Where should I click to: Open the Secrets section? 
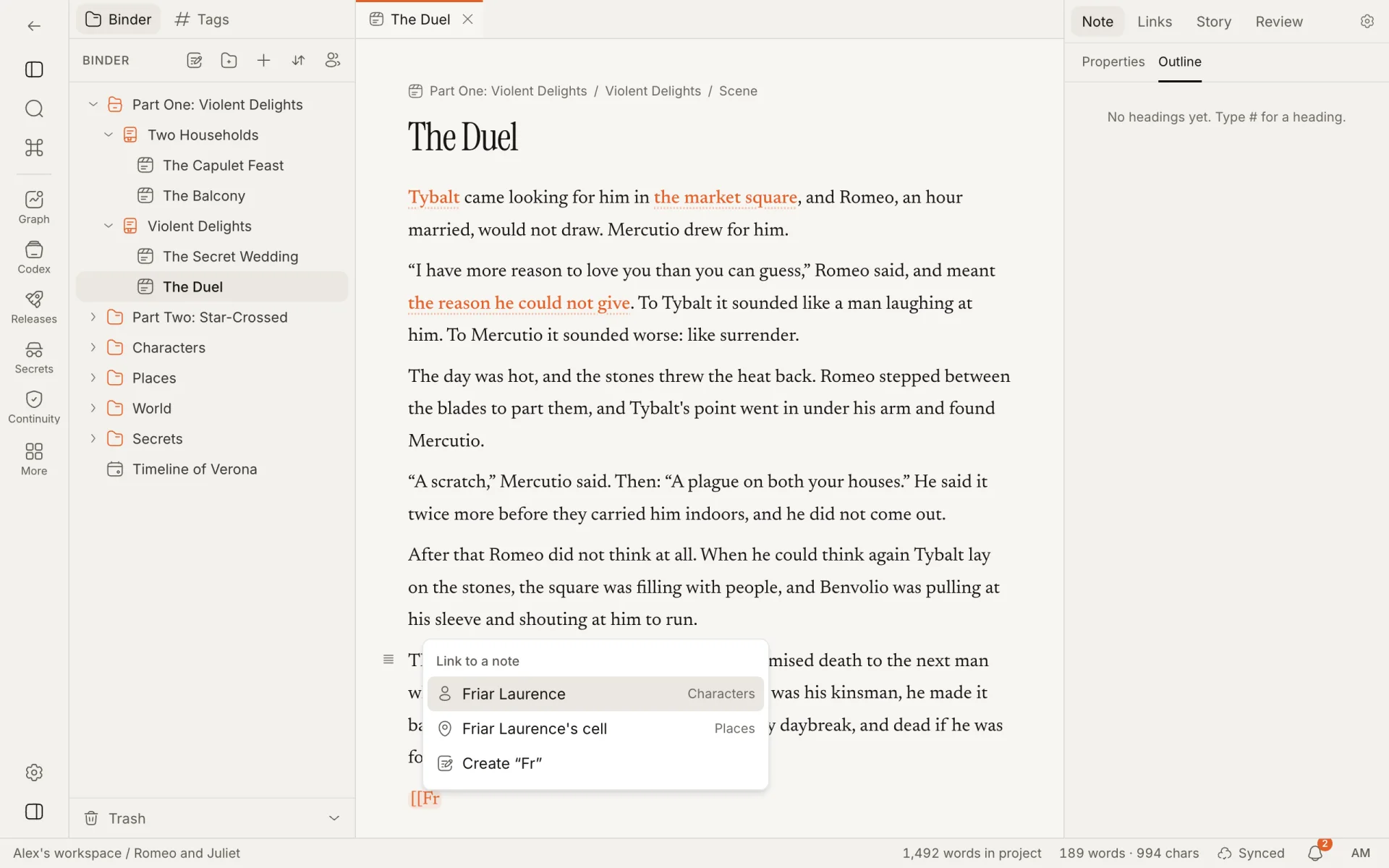click(34, 357)
